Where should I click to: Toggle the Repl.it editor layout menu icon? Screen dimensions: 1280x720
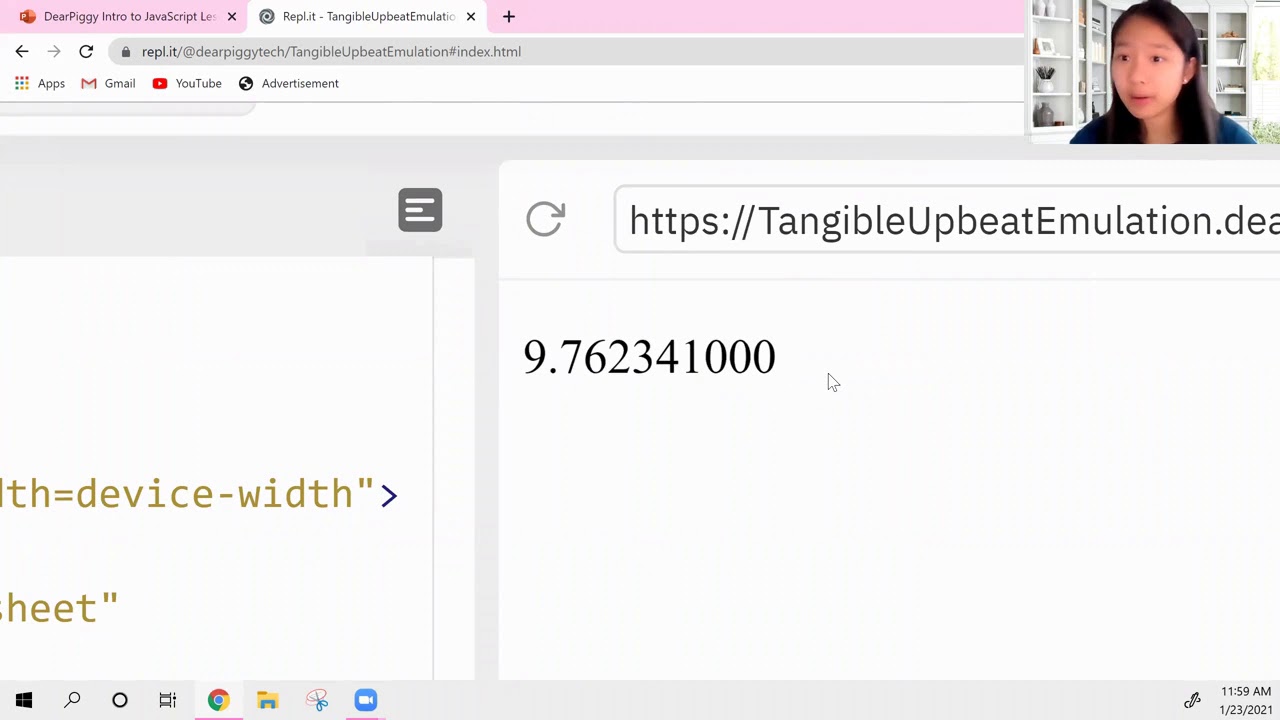[x=420, y=210]
